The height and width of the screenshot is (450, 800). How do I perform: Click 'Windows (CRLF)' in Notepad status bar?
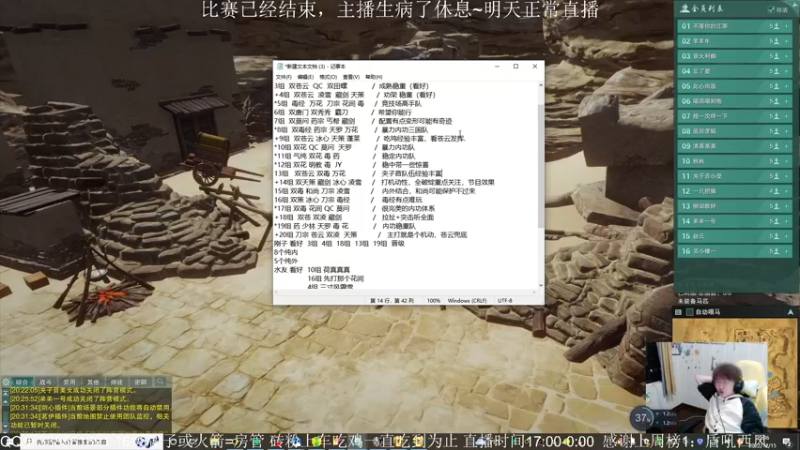467,301
